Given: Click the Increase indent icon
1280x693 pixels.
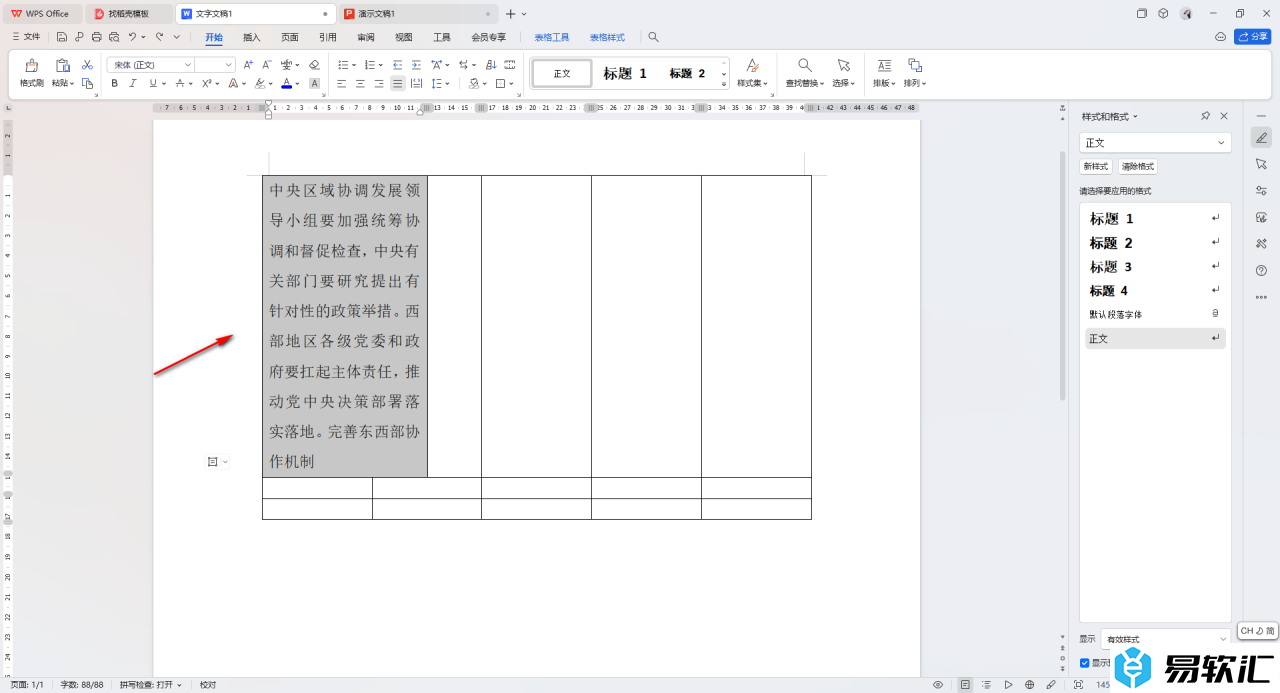Looking at the screenshot, I should pyautogui.click(x=416, y=64).
